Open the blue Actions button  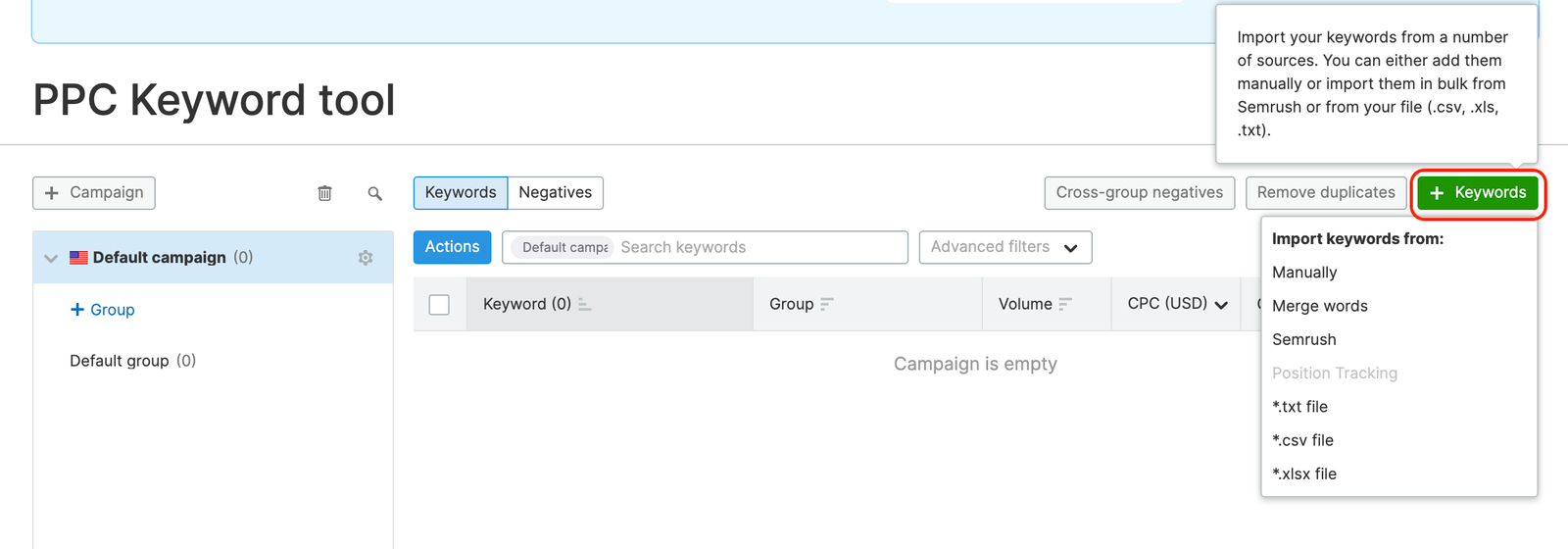coord(452,247)
